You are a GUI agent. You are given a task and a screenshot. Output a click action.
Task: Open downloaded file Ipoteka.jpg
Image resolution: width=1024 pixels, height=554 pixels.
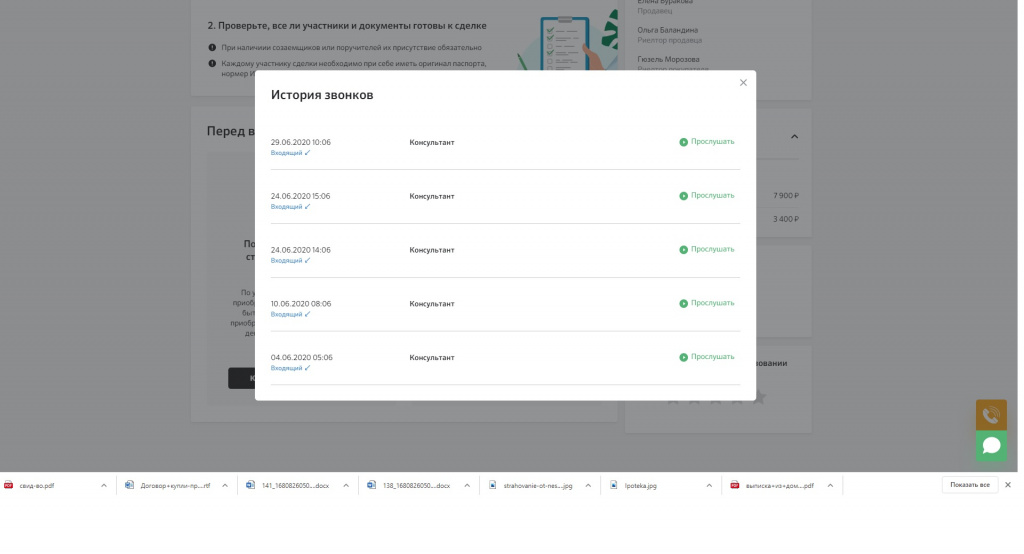[640, 485]
